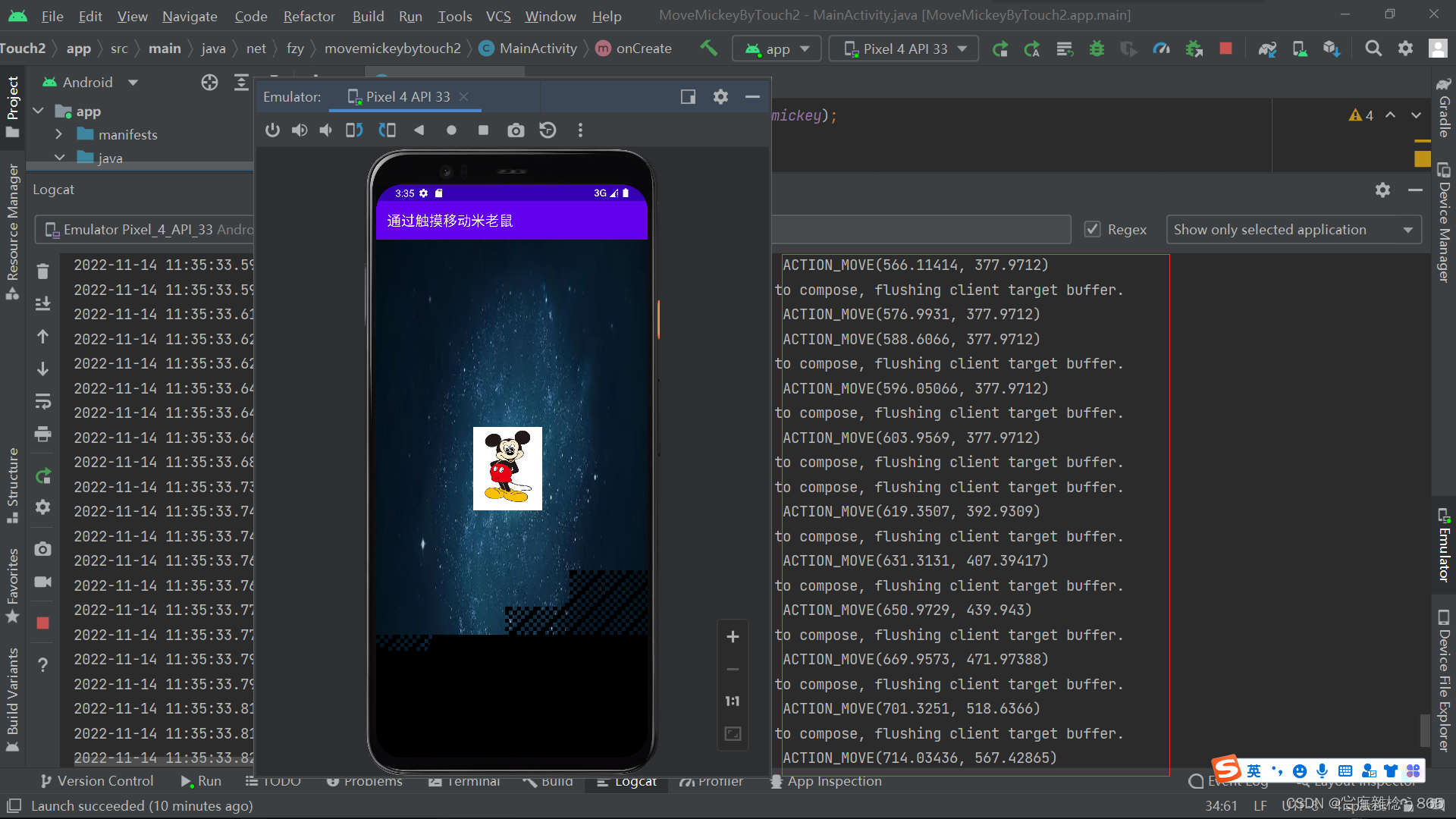Rotate emulator left

point(354,130)
